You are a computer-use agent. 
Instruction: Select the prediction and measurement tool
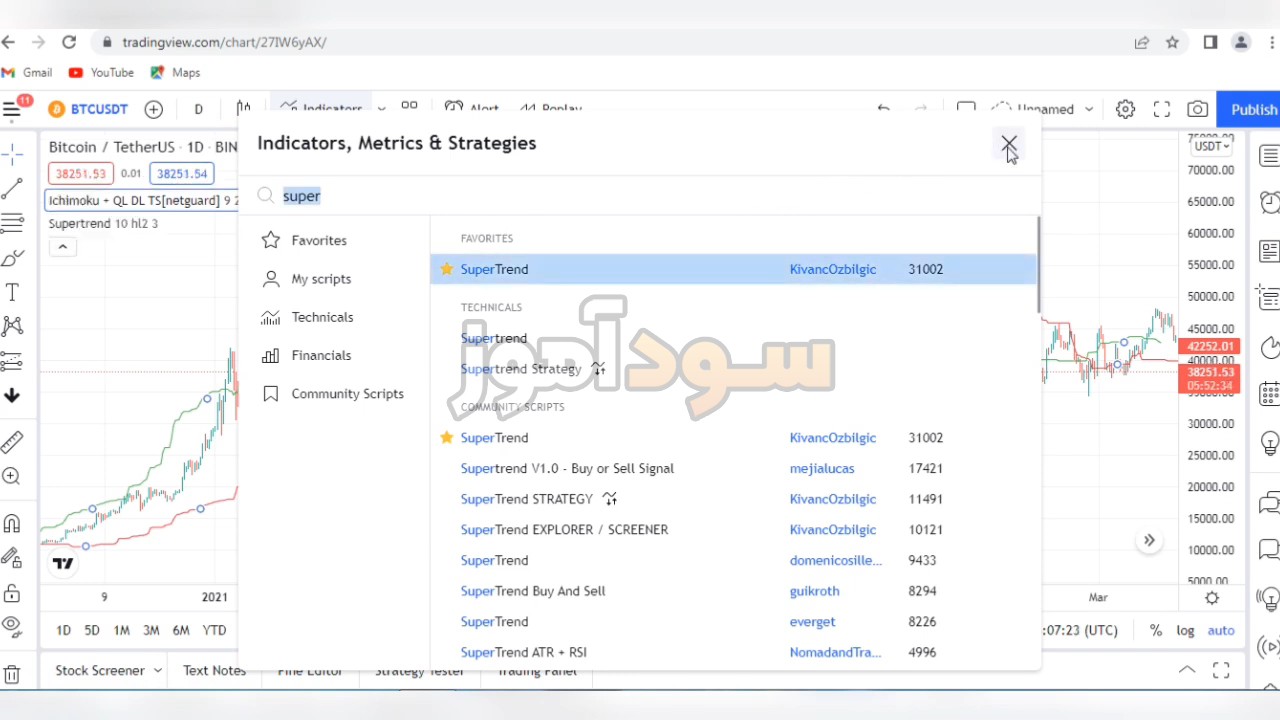coord(12,360)
